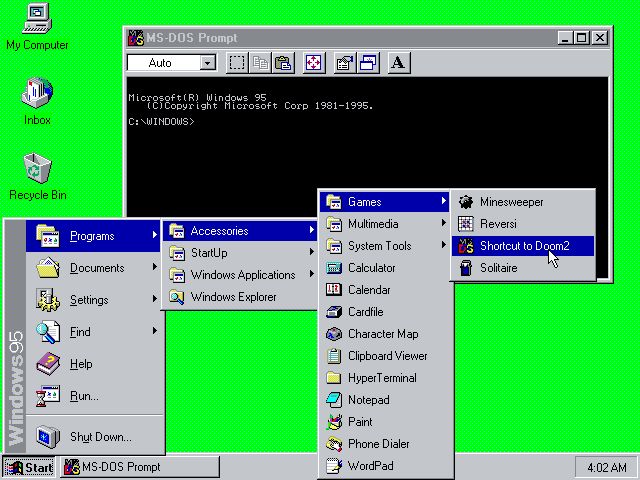This screenshot has width=640, height=480.
Task: Expand the StartUp program group
Action: click(240, 253)
